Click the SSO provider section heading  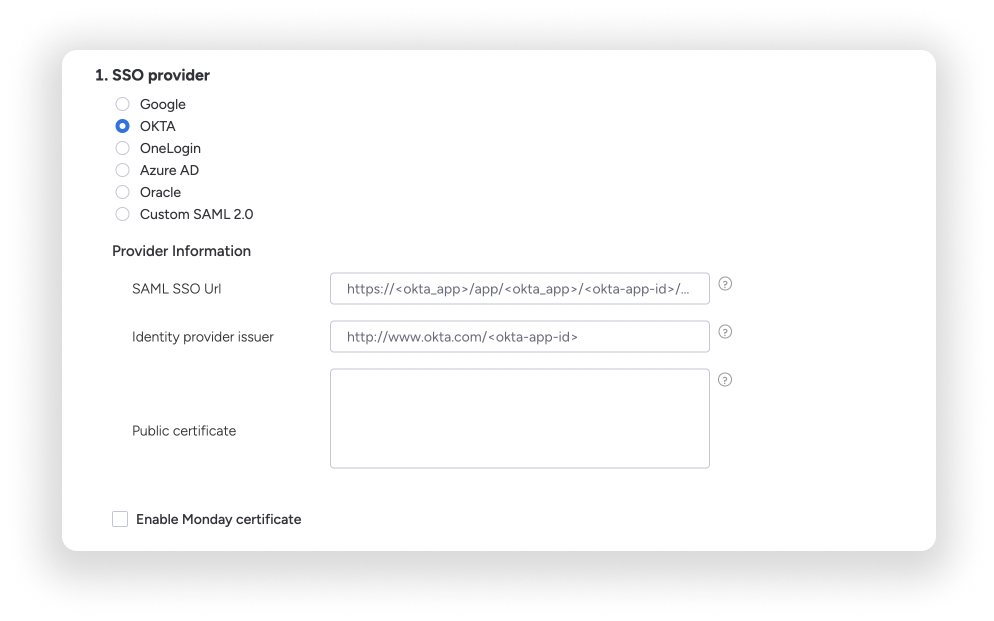(153, 75)
